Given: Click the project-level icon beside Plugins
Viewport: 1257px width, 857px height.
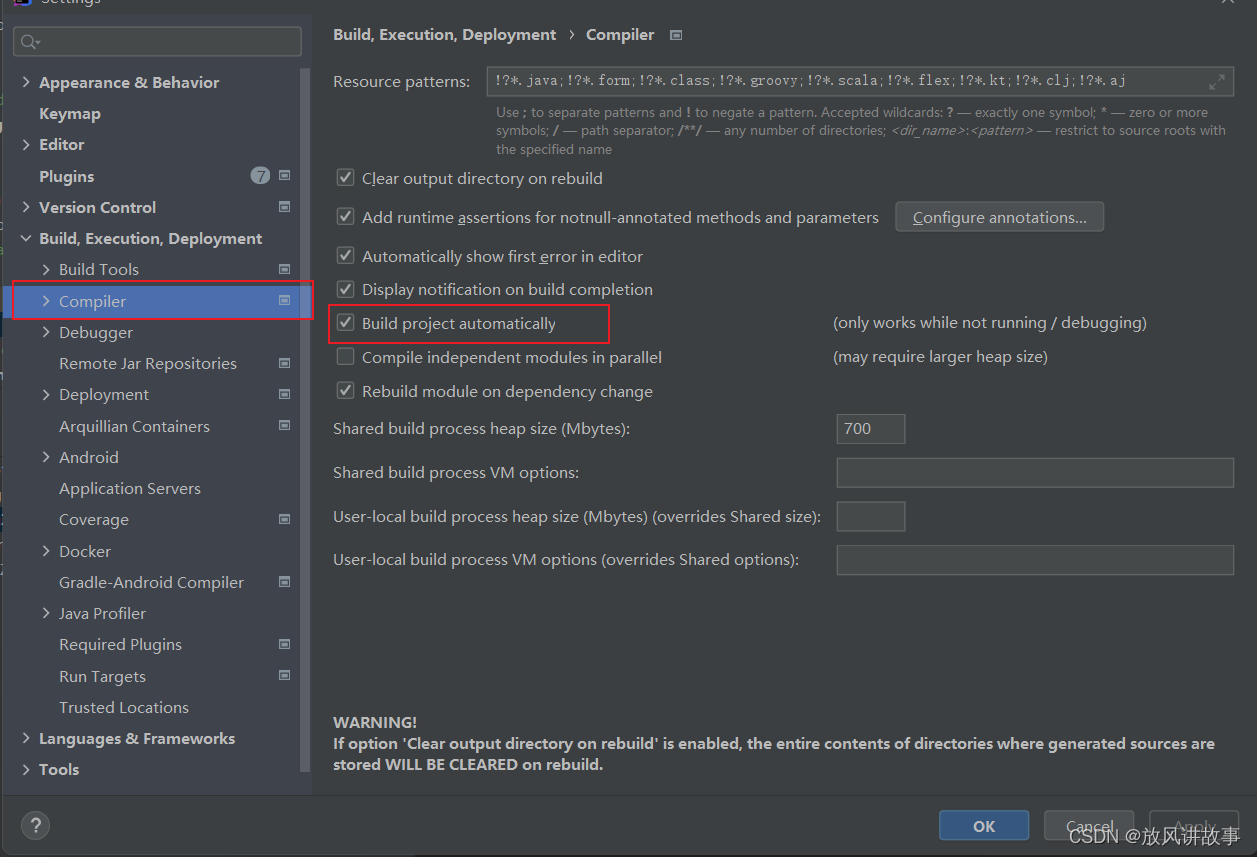Looking at the screenshot, I should (285, 176).
